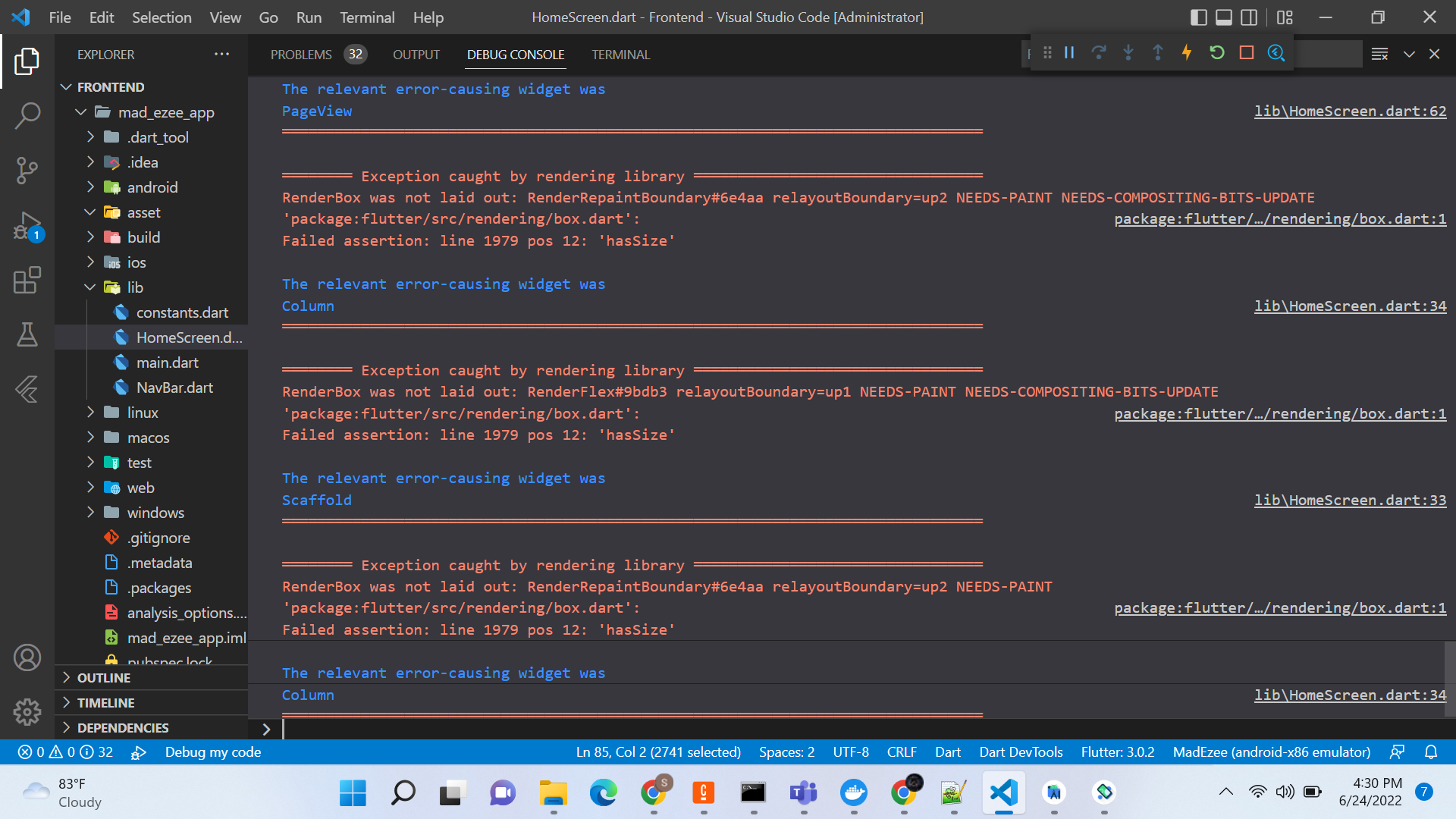Image resolution: width=1456 pixels, height=819 pixels.
Task: Click the debug Step Out button
Action: click(1158, 52)
